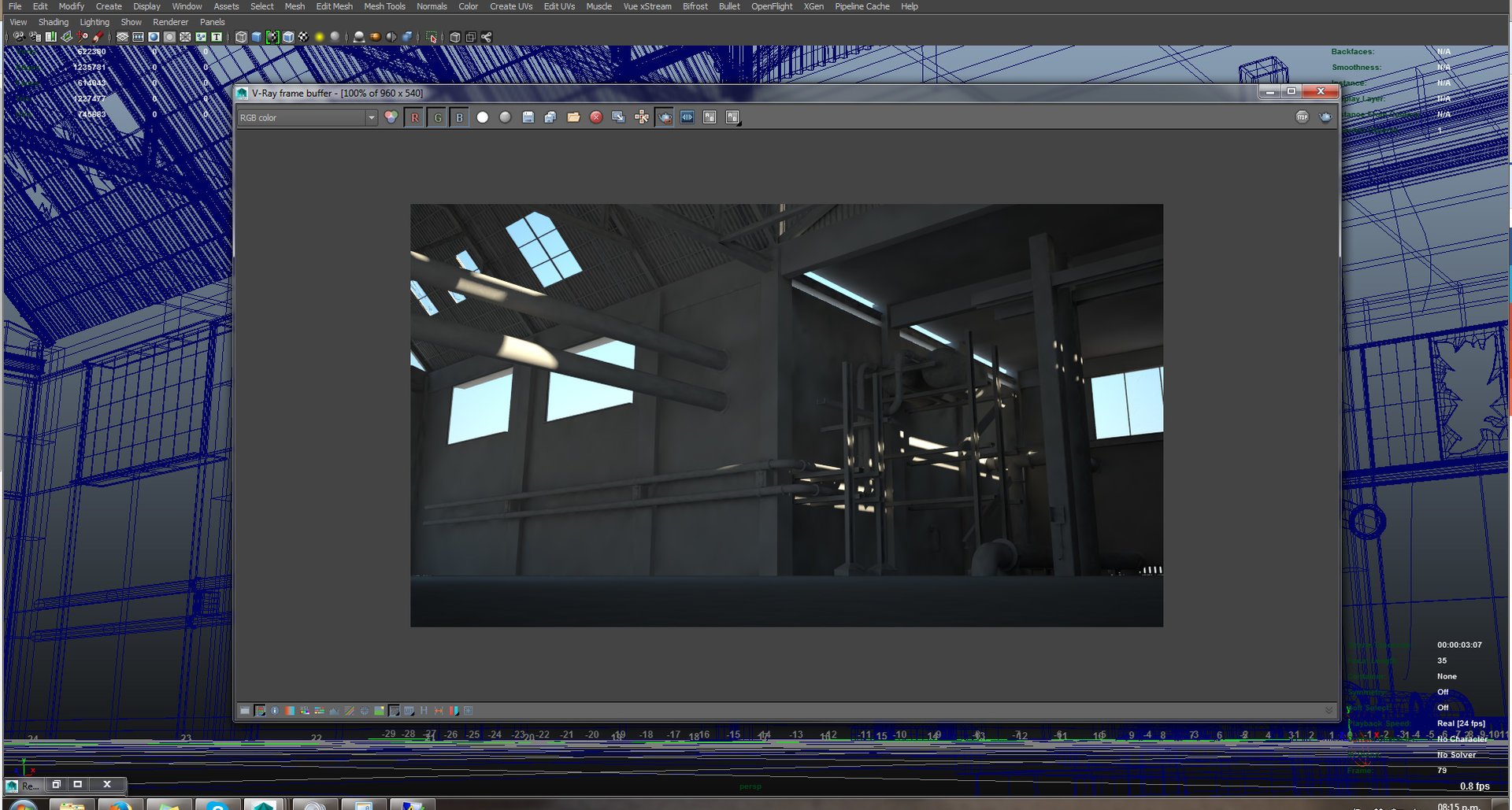
Task: Open Maya's Rendering menu Muscle
Action: pyautogui.click(x=598, y=6)
